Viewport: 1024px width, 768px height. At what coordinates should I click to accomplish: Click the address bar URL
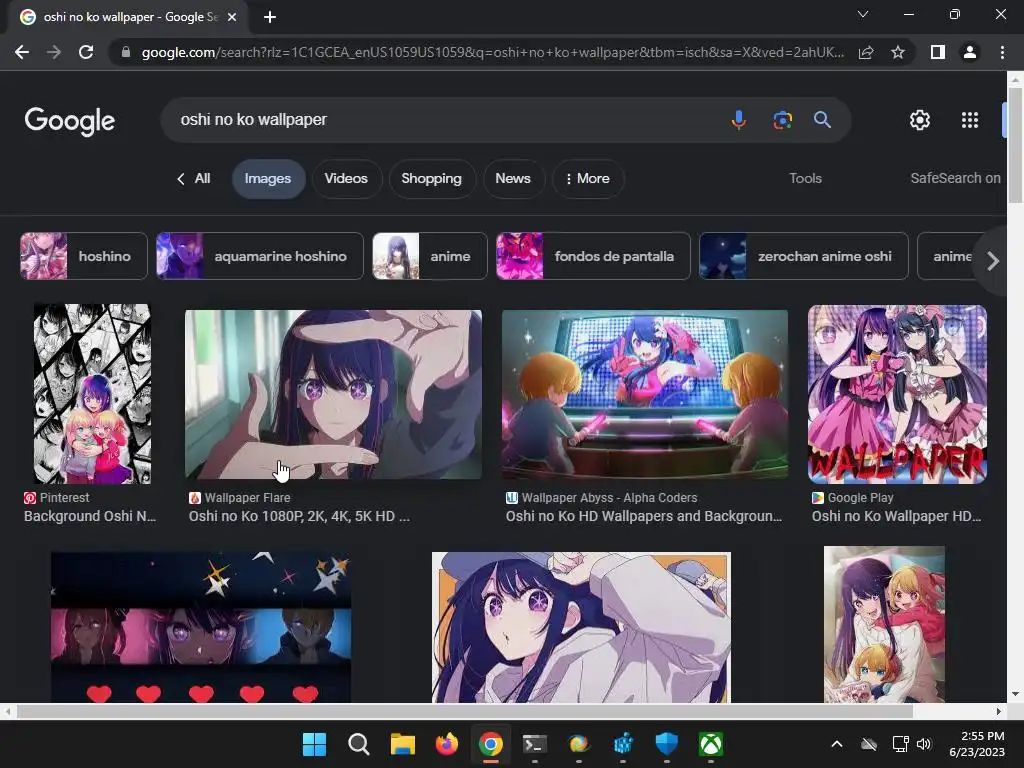[x=492, y=52]
